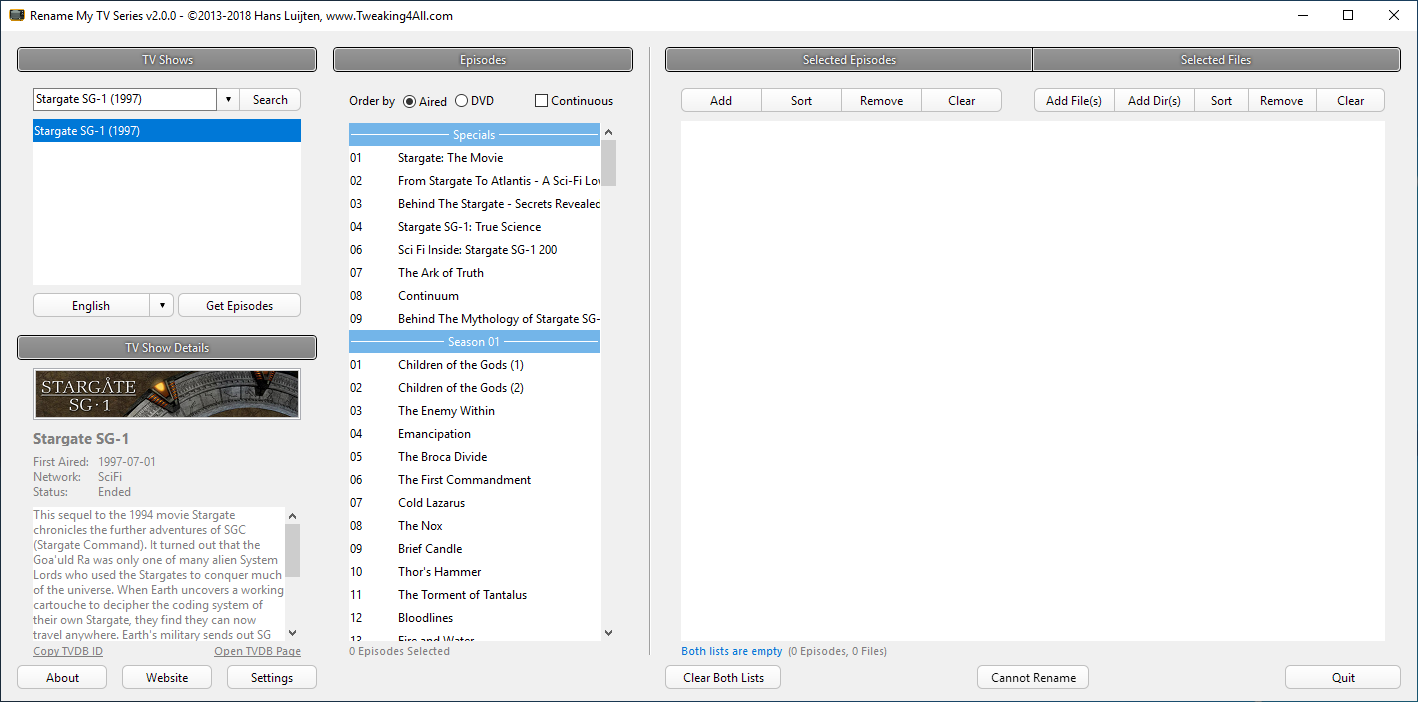Open the TV show name dropdown arrow
1418x702 pixels.
pos(228,100)
